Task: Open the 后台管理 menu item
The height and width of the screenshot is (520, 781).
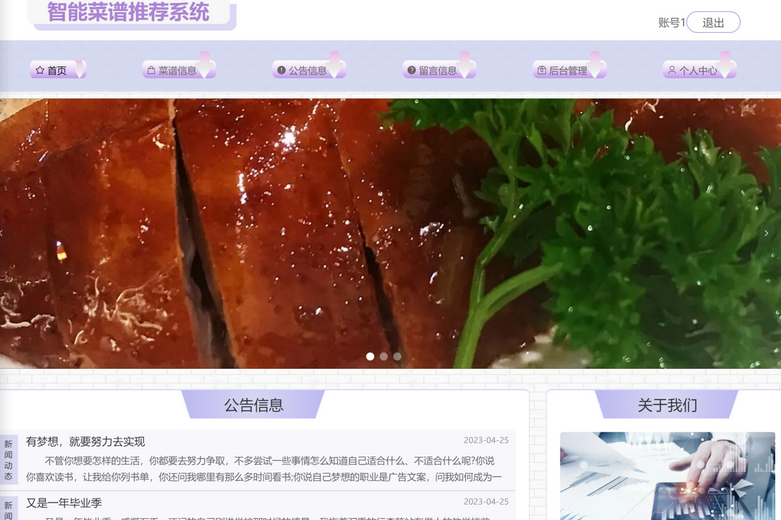Action: 569,70
